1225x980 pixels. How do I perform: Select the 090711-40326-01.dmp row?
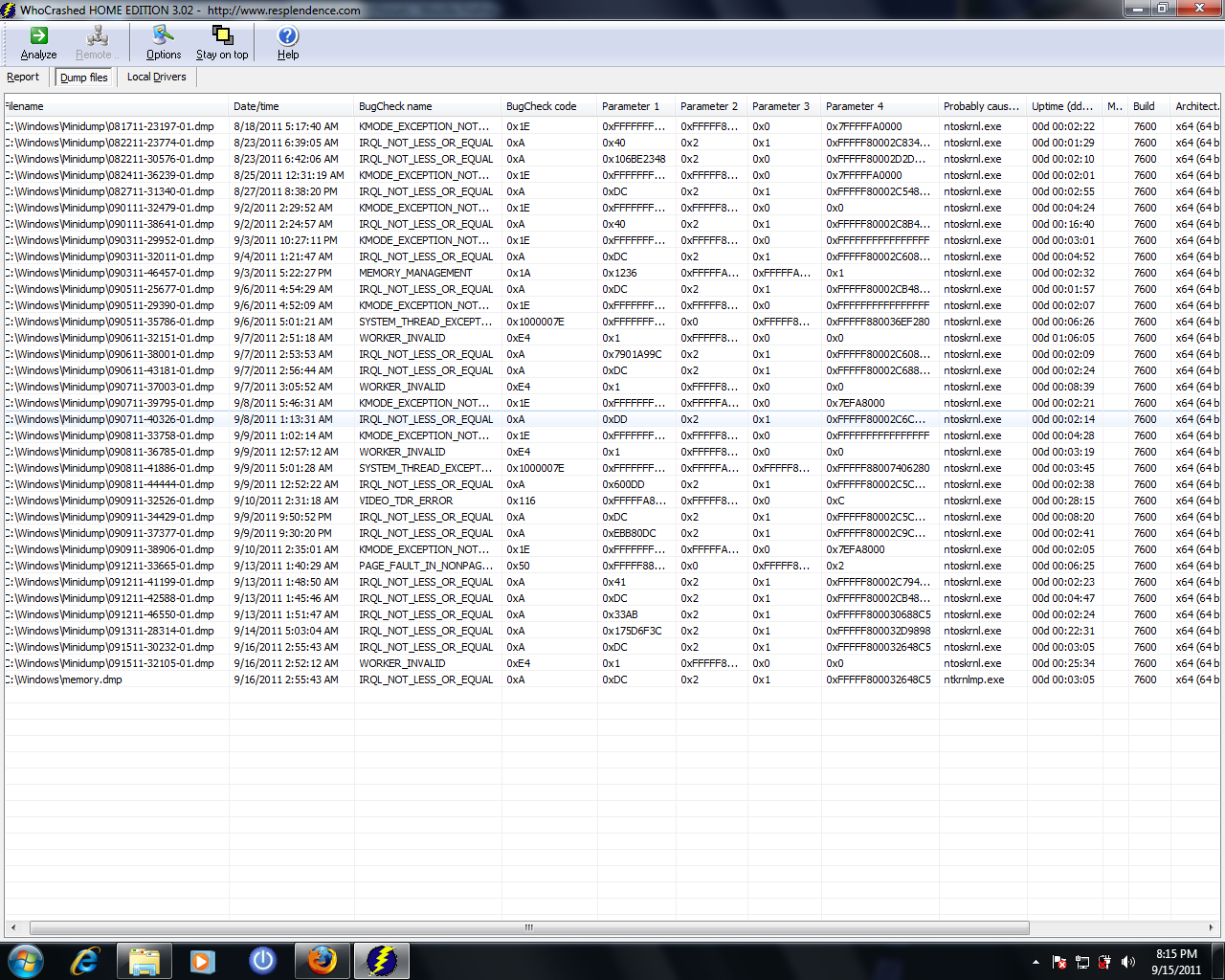pyautogui.click(x=612, y=419)
